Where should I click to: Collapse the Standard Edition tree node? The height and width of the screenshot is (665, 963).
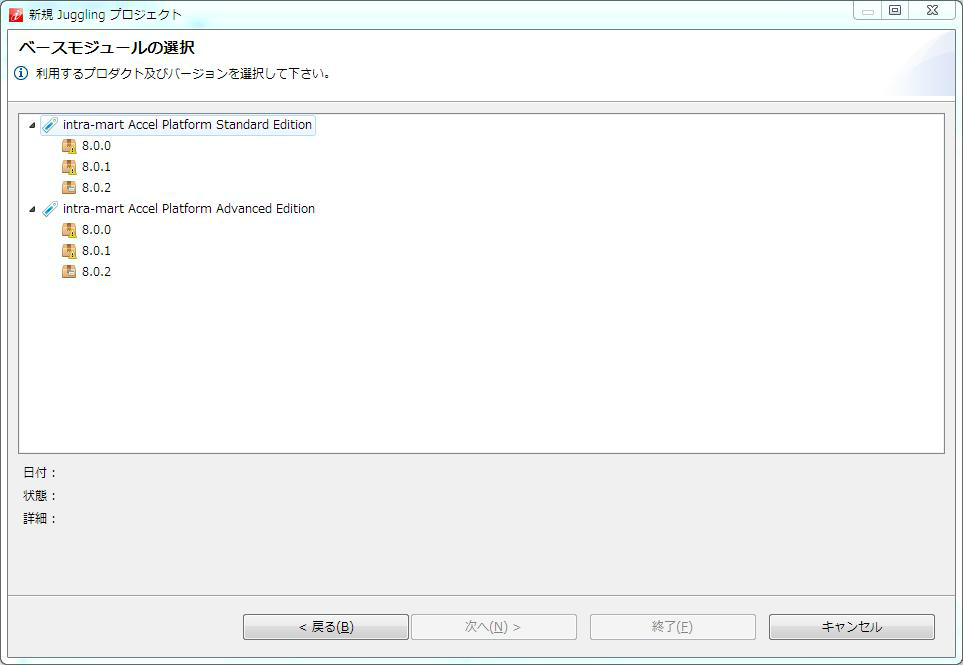32,125
